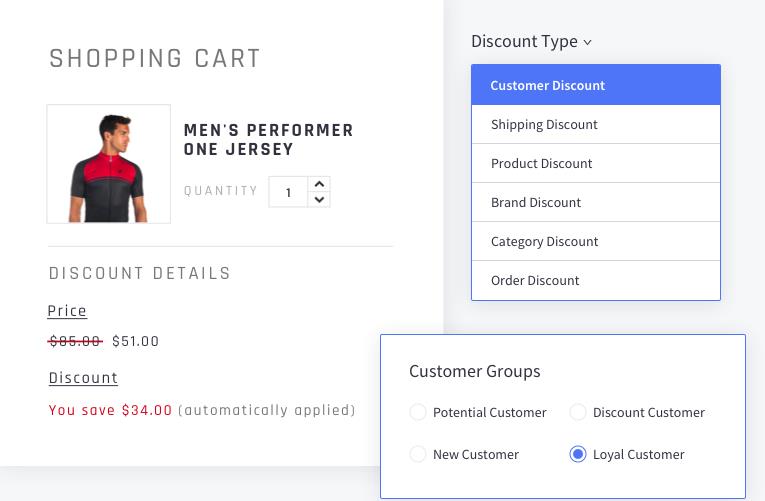Select the New Customer radio button
The image size is (765, 501).
click(x=418, y=454)
